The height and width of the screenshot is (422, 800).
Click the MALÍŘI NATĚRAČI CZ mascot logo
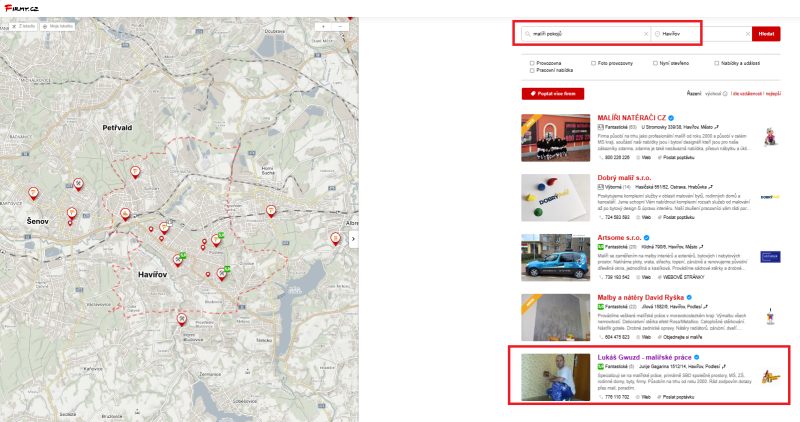[770, 137]
